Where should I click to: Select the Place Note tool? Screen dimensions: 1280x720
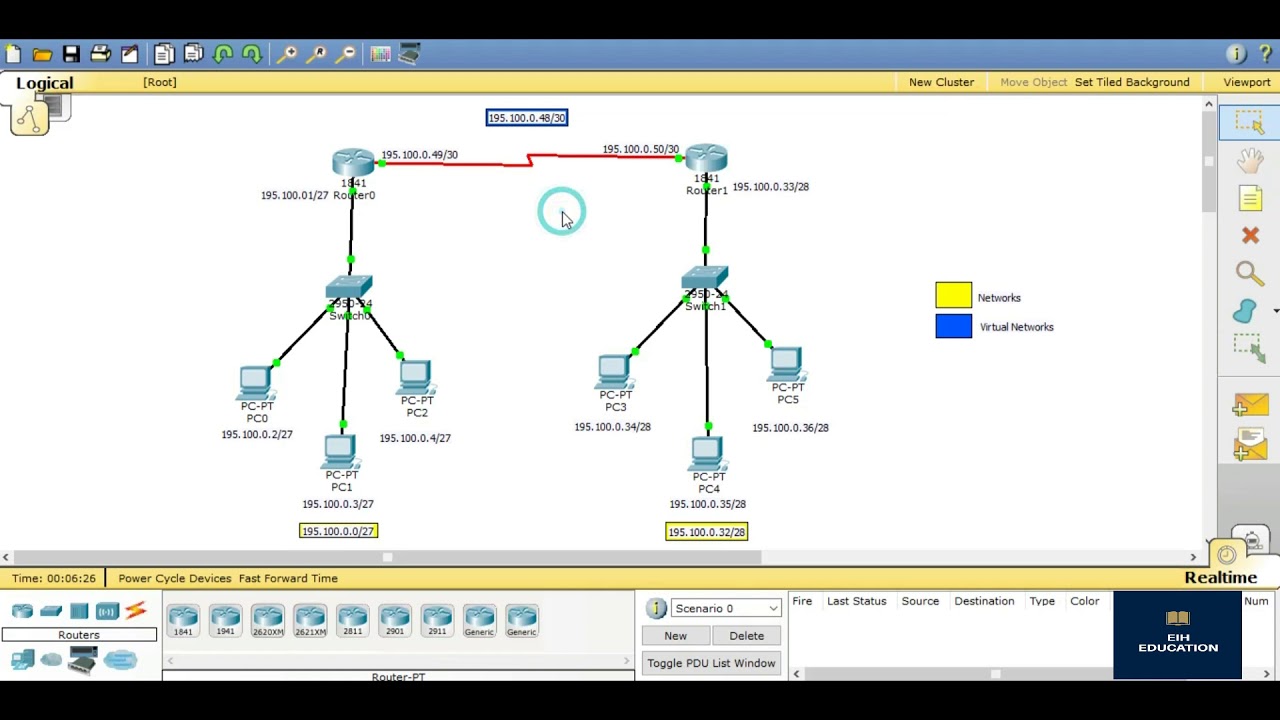pos(1250,198)
